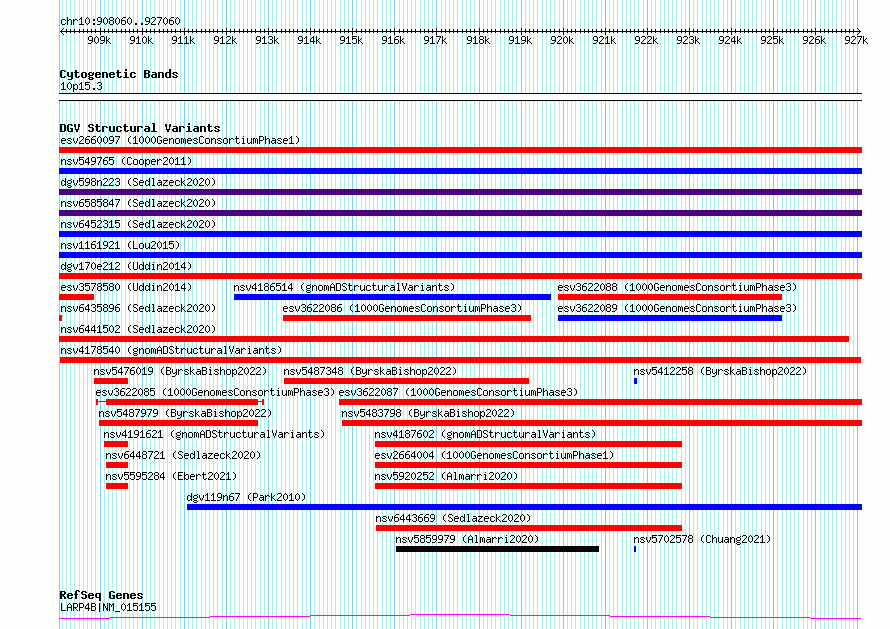
Task: Select the LARP4B NM_015155 gene line
Action: [460, 617]
